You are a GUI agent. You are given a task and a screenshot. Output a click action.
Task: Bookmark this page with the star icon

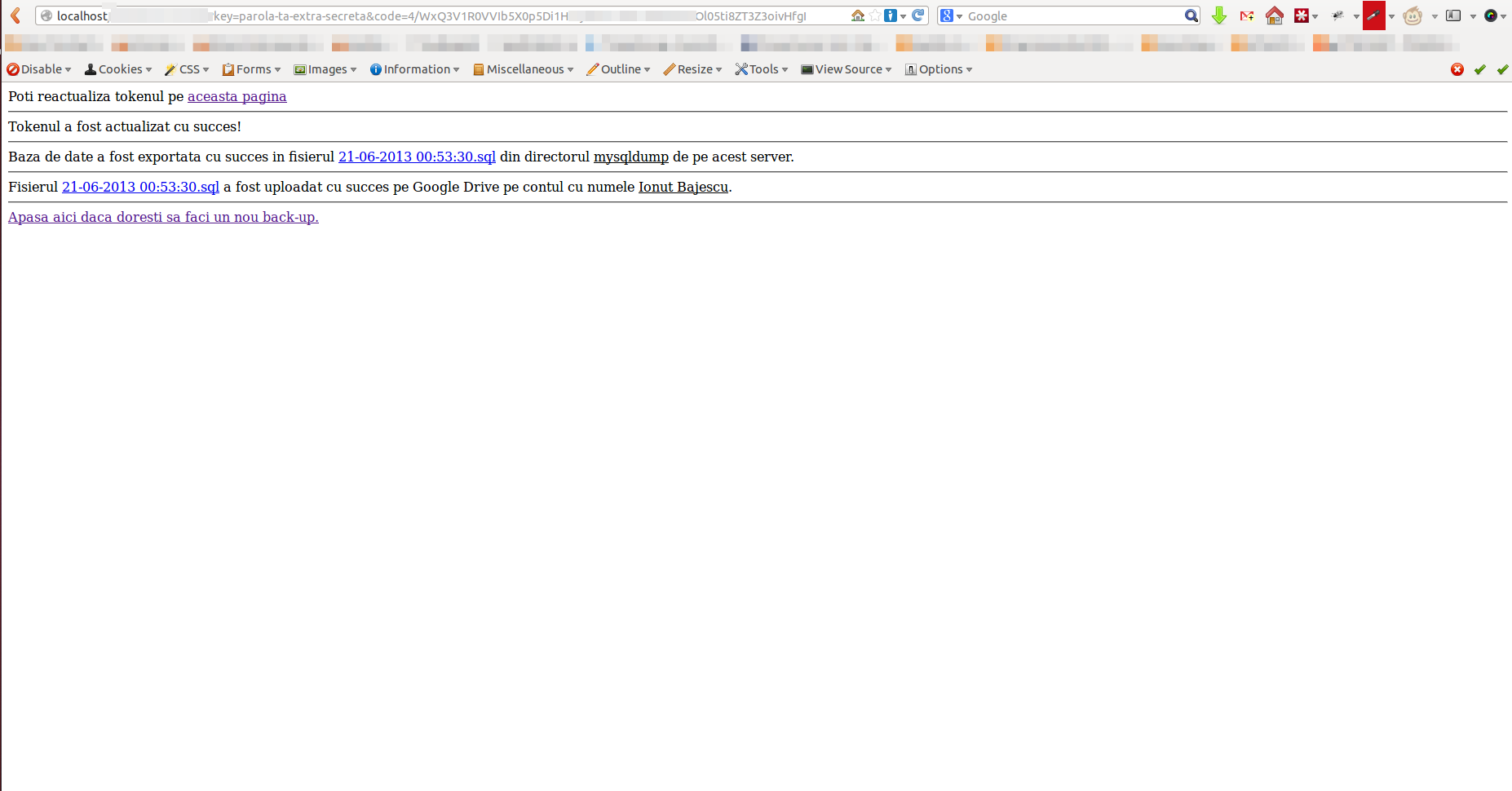click(875, 15)
